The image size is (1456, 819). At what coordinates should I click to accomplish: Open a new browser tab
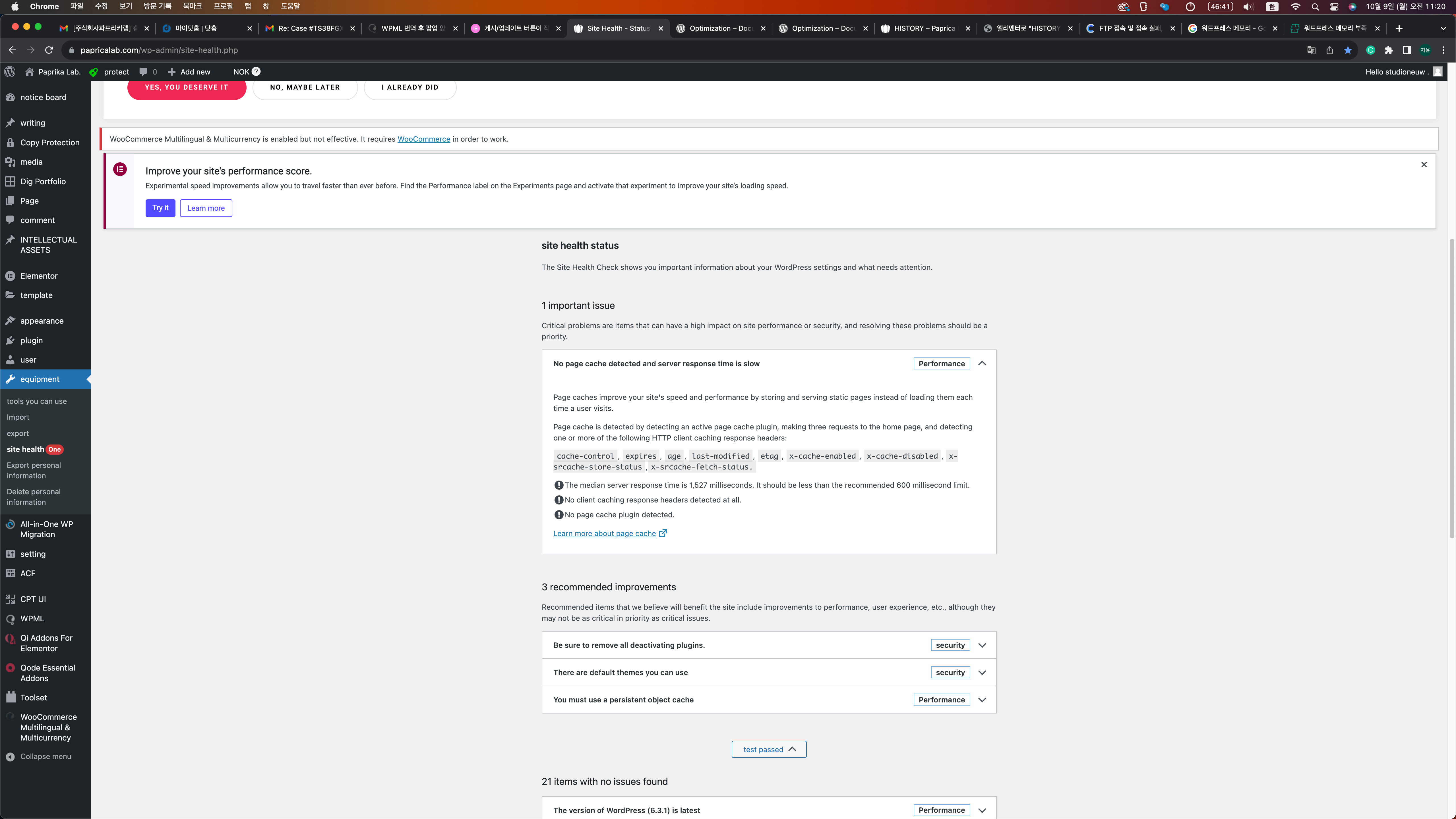(x=1399, y=28)
